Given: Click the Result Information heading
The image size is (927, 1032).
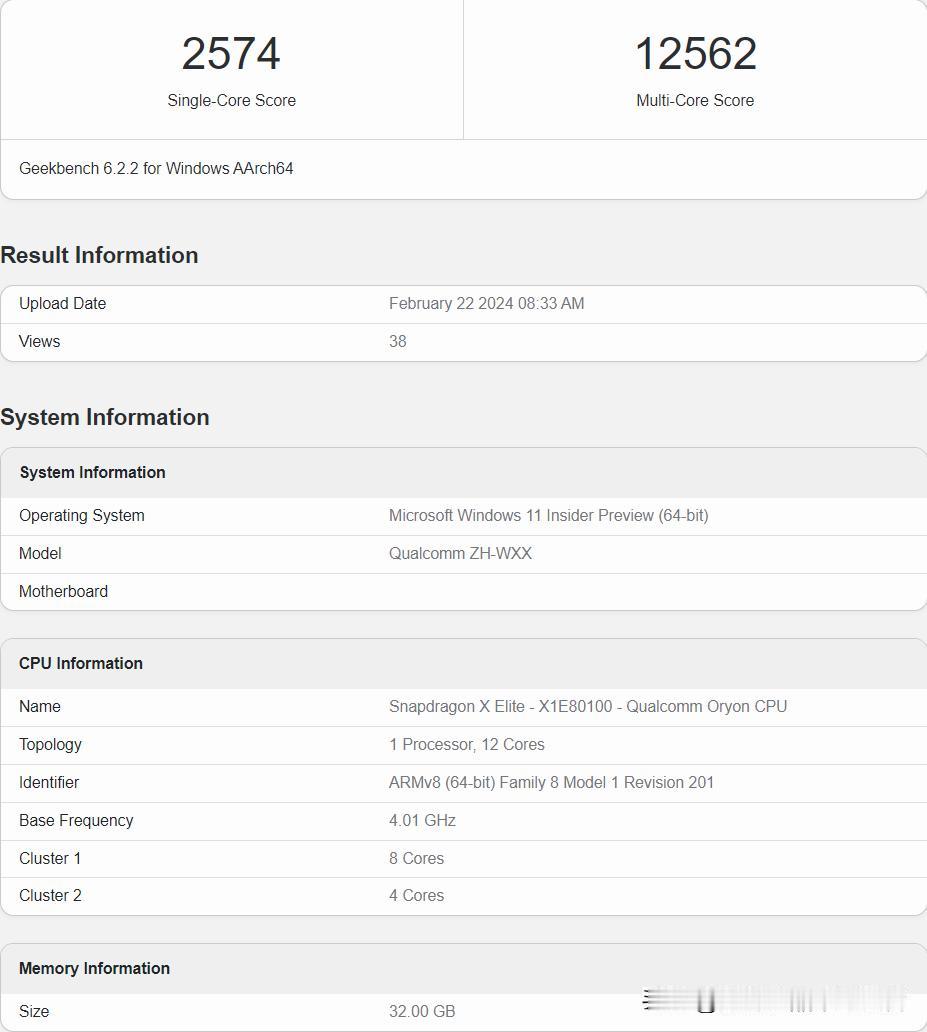Looking at the screenshot, I should point(99,255).
